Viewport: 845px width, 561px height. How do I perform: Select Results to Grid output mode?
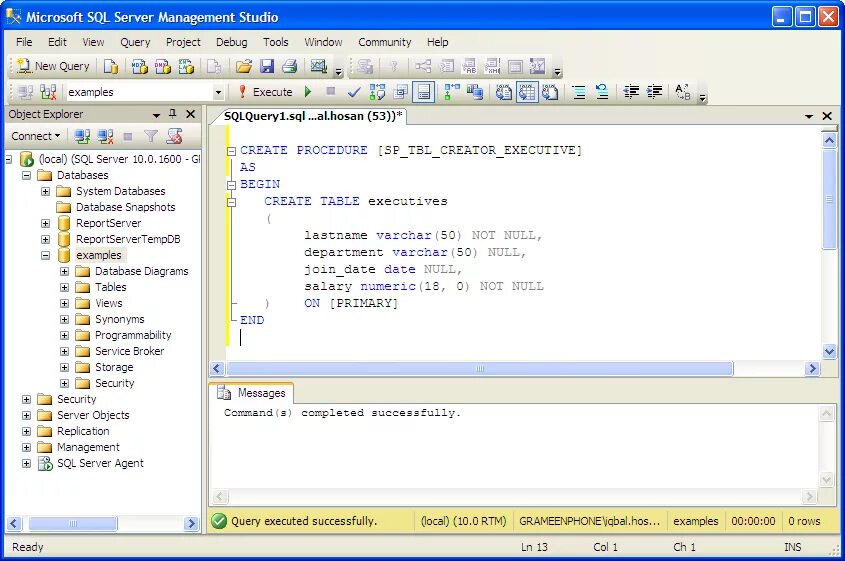[527, 92]
